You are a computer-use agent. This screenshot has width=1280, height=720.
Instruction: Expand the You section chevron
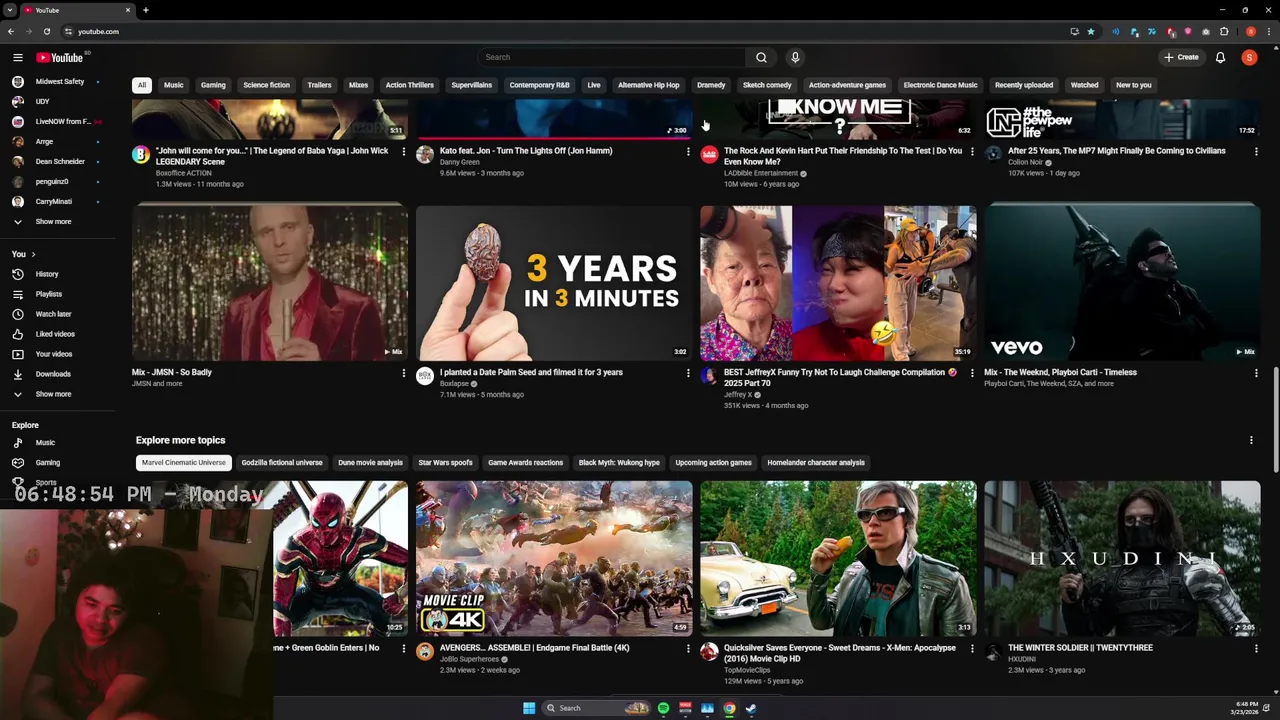click(x=33, y=254)
